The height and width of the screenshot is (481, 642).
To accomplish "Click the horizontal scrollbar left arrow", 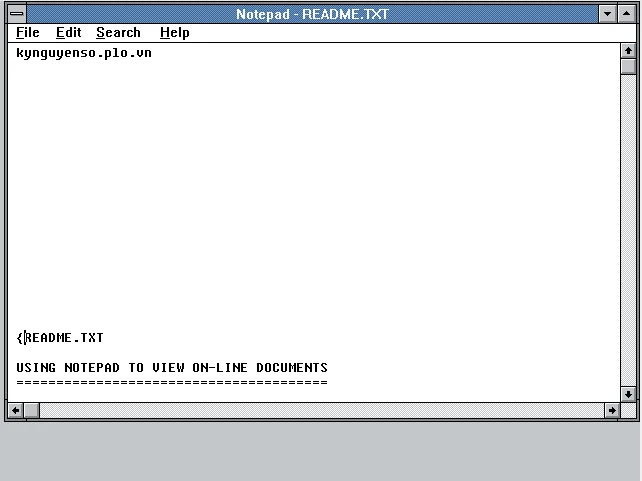I will [15, 410].
